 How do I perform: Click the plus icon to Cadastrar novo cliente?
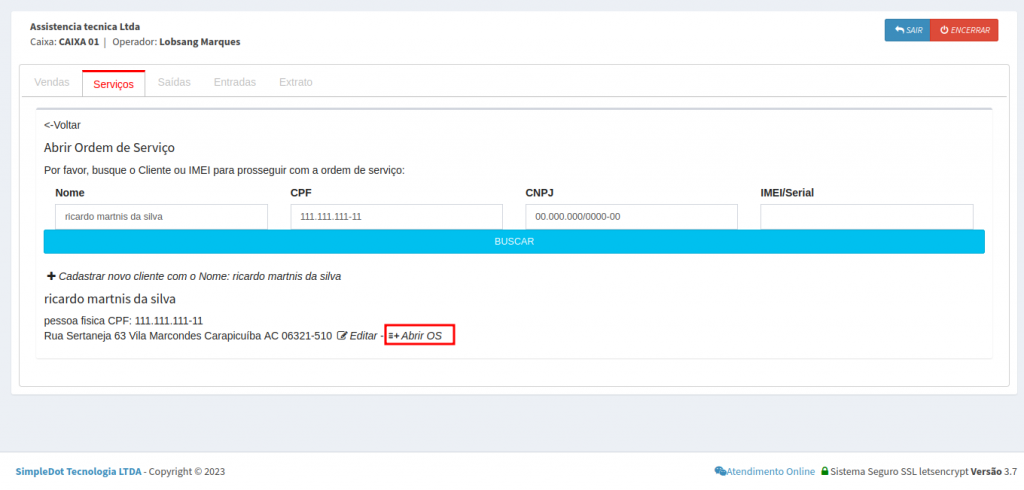click(51, 275)
